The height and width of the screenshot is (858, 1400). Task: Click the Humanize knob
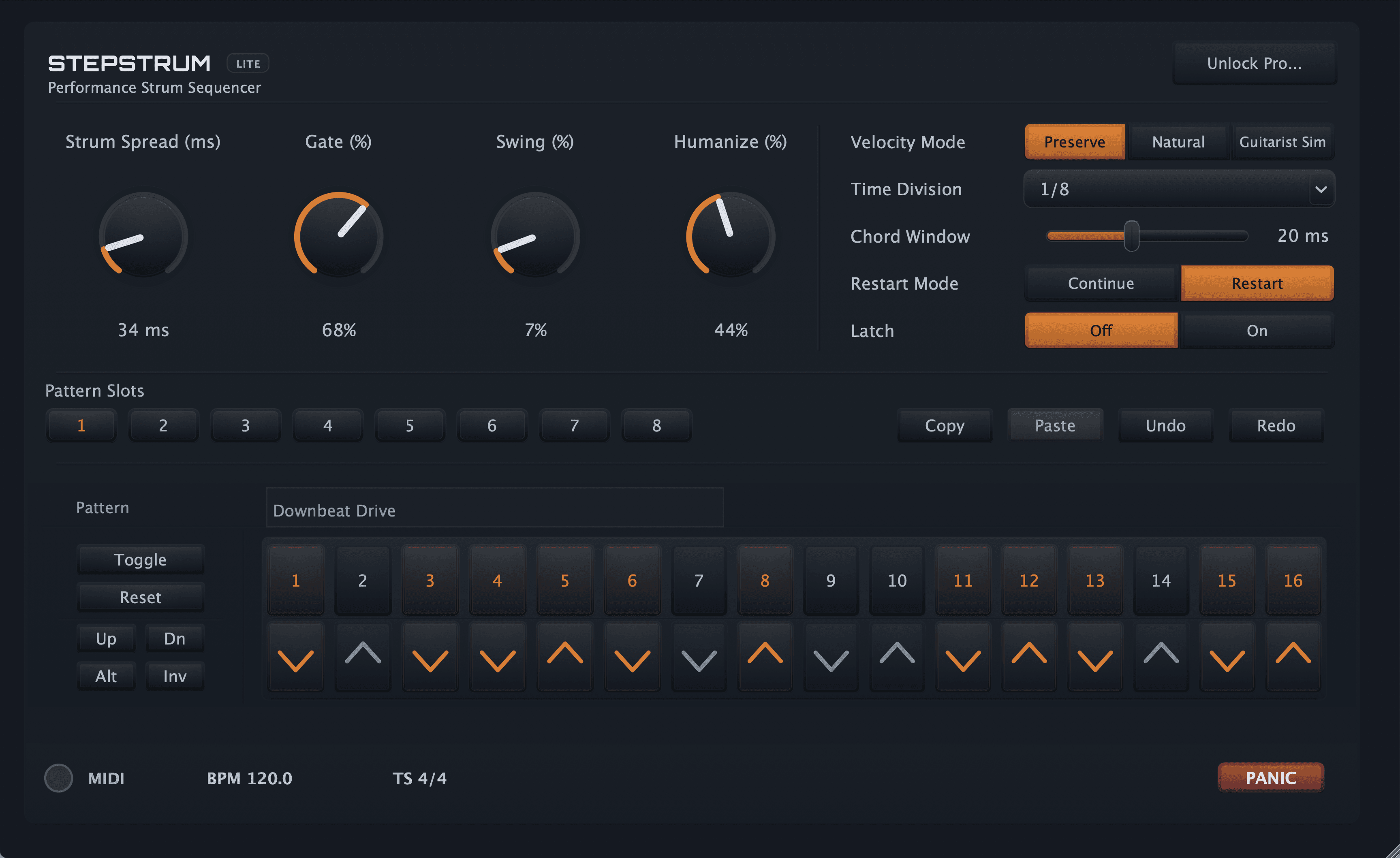coord(731,235)
